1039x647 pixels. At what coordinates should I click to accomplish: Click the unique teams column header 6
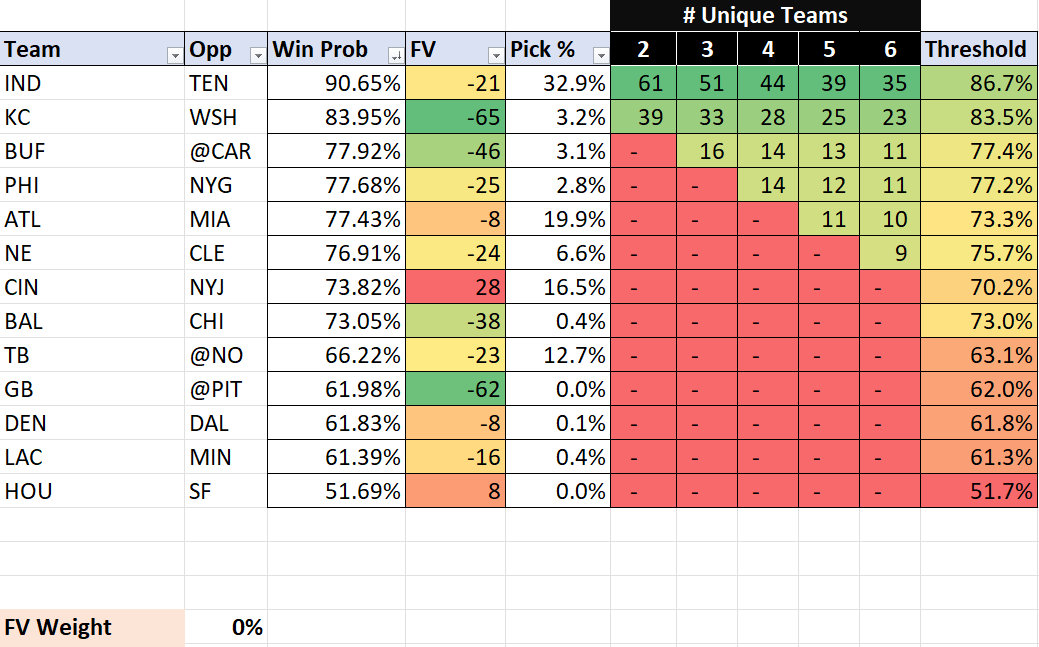[x=890, y=50]
